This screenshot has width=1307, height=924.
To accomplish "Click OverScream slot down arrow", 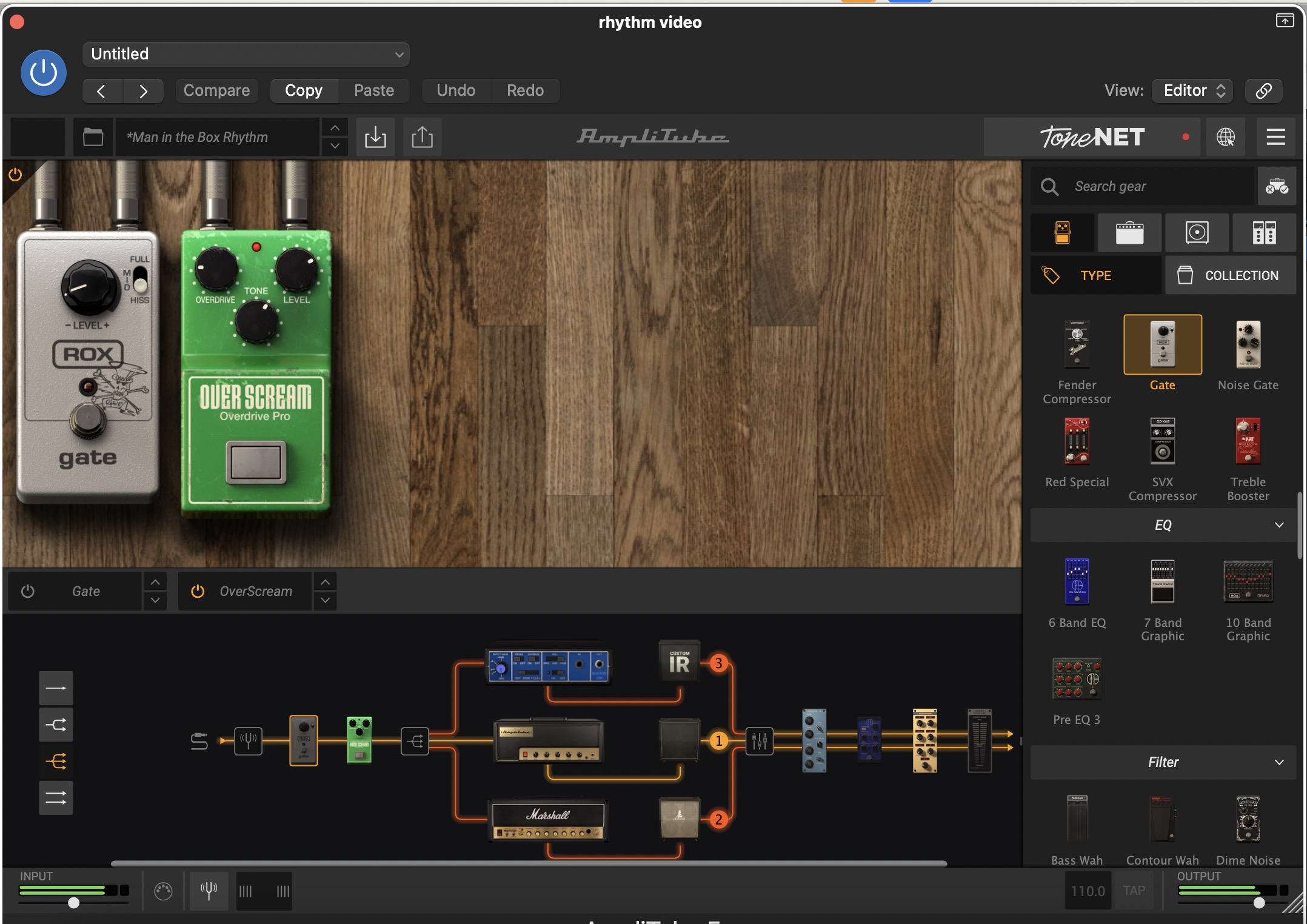I will 326,600.
